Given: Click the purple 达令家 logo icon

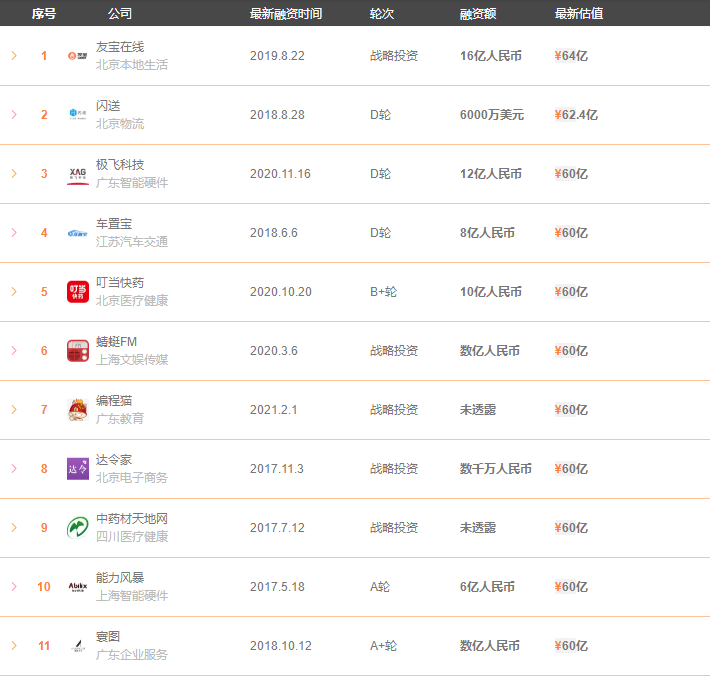Looking at the screenshot, I should (77, 469).
